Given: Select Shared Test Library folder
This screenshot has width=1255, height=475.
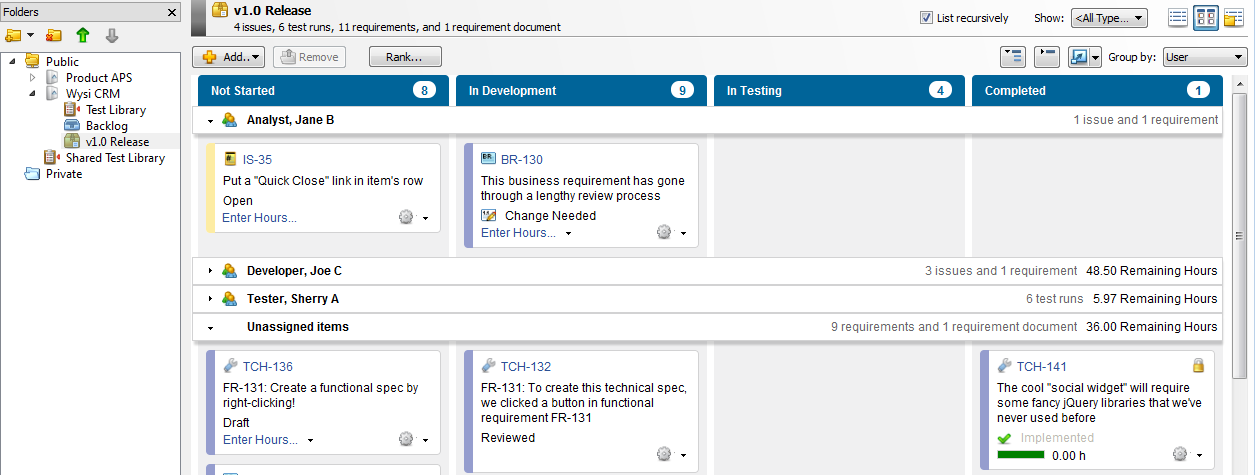Looking at the screenshot, I should click(114, 158).
